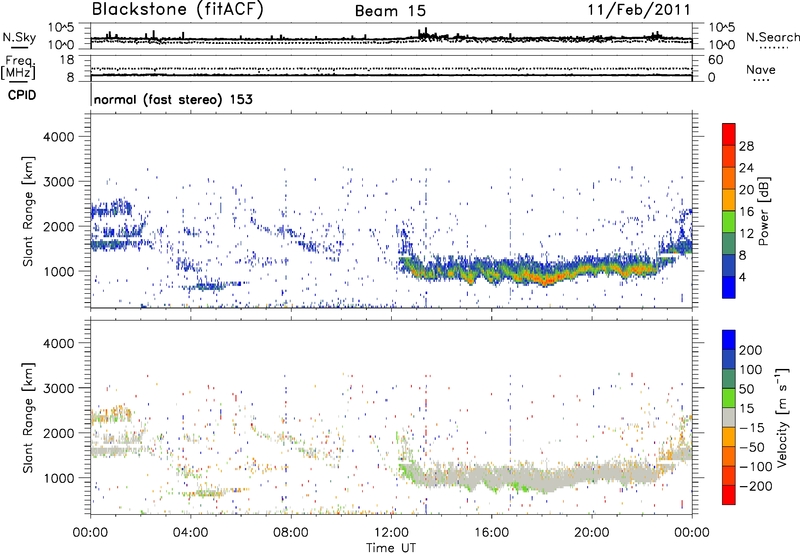
Task: Select the 'N.Search' legend label
Action: point(772,37)
